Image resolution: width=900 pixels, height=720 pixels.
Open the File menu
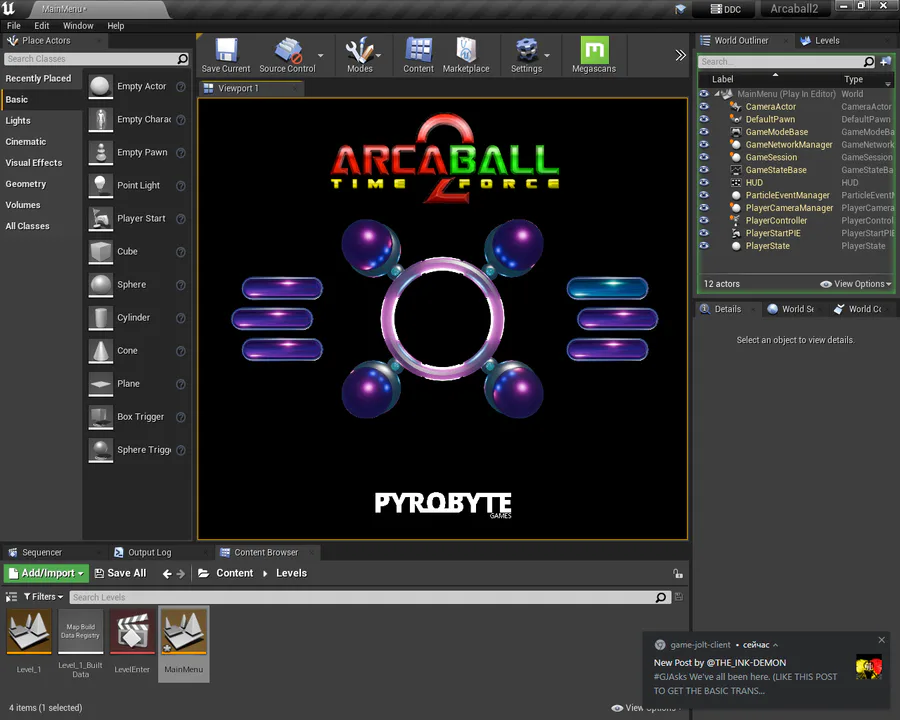13,26
